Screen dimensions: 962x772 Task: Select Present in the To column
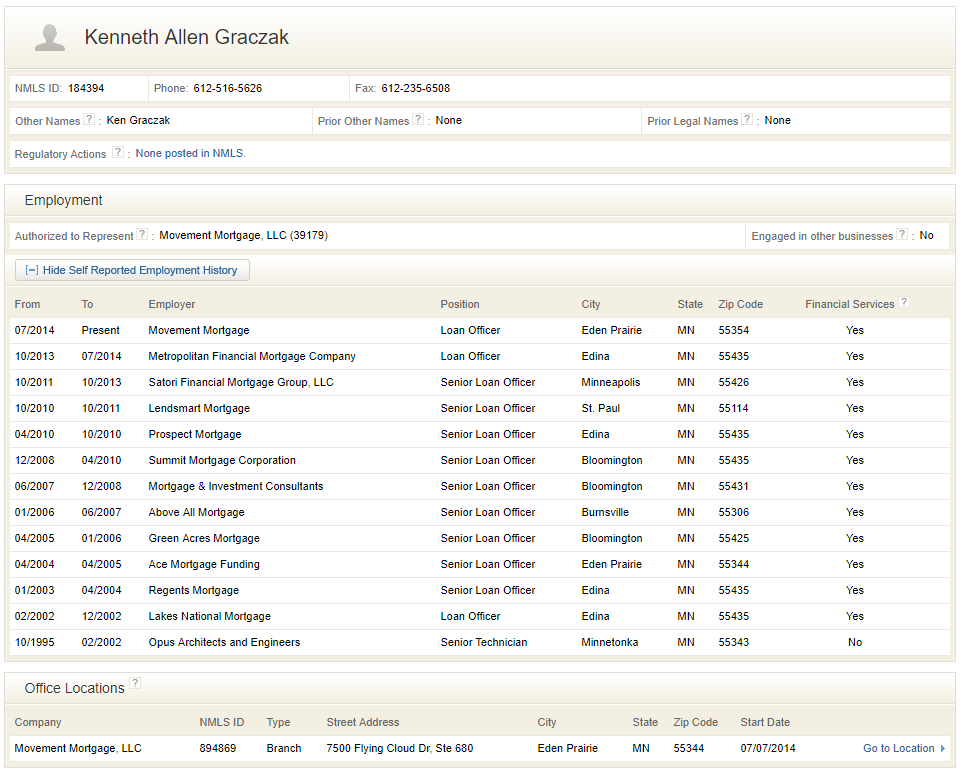tap(101, 330)
